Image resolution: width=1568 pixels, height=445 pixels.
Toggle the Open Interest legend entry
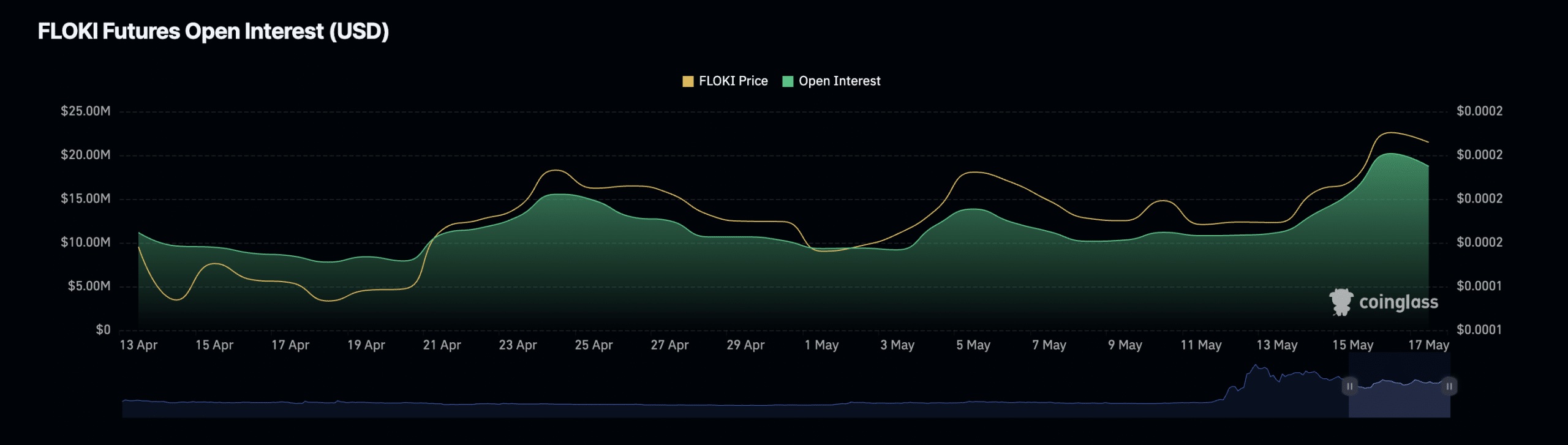(x=832, y=81)
